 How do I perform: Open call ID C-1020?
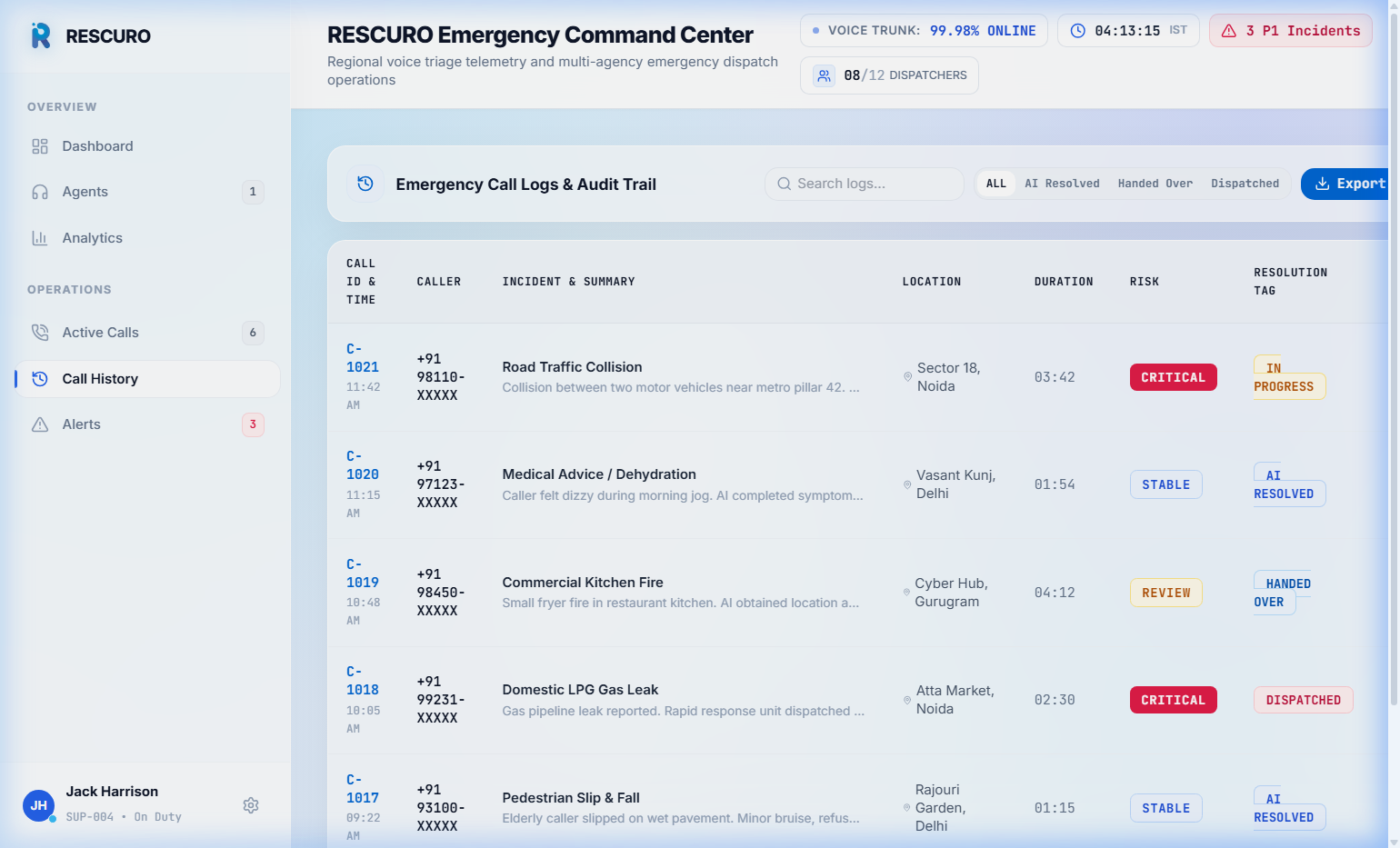362,465
